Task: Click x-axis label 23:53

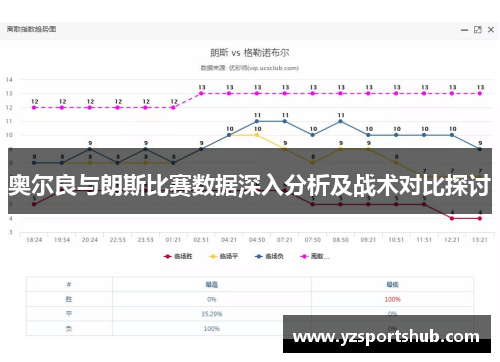Action: (x=145, y=240)
